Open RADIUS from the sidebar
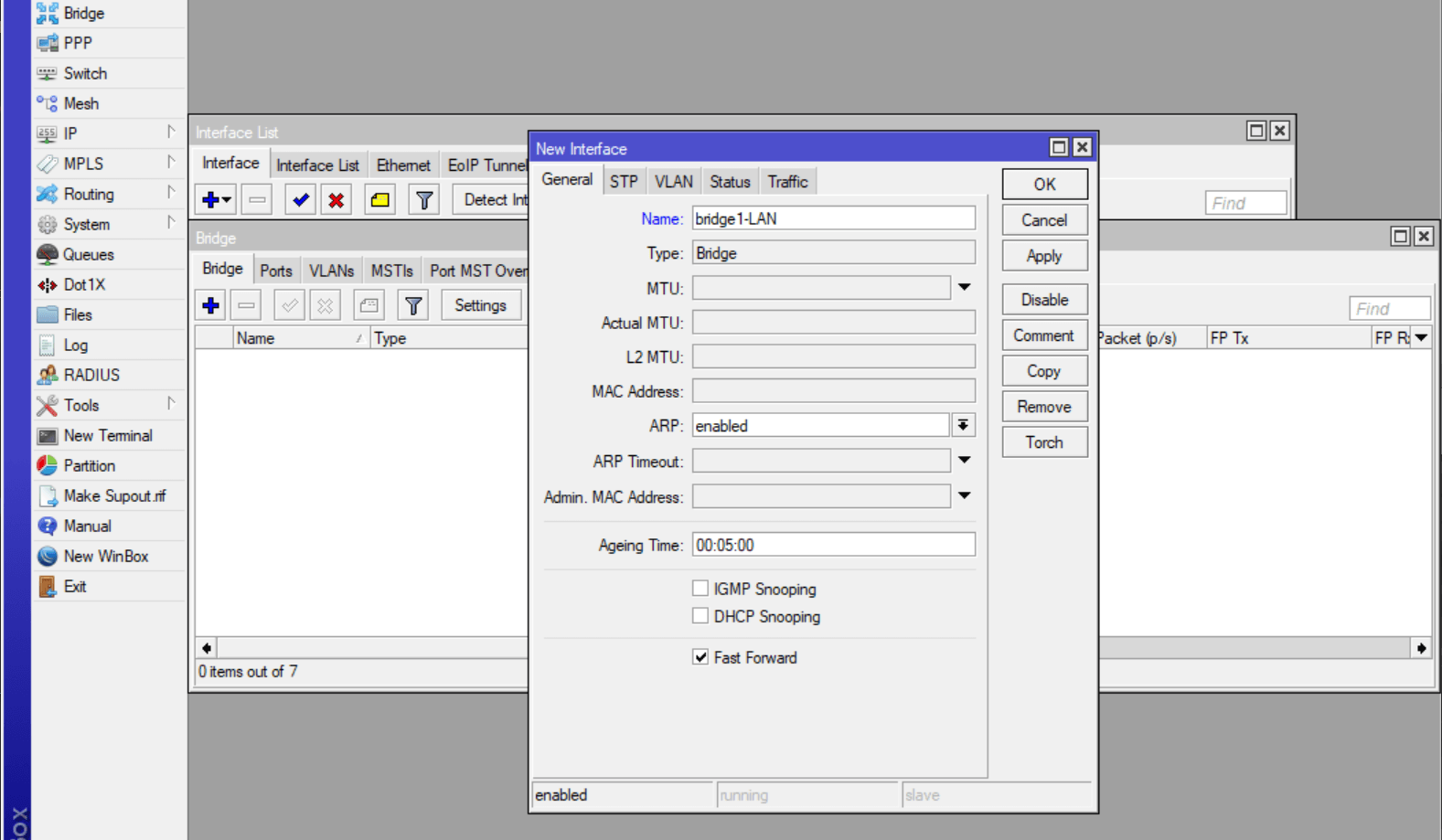Viewport: 1442px width, 840px height. tap(91, 376)
